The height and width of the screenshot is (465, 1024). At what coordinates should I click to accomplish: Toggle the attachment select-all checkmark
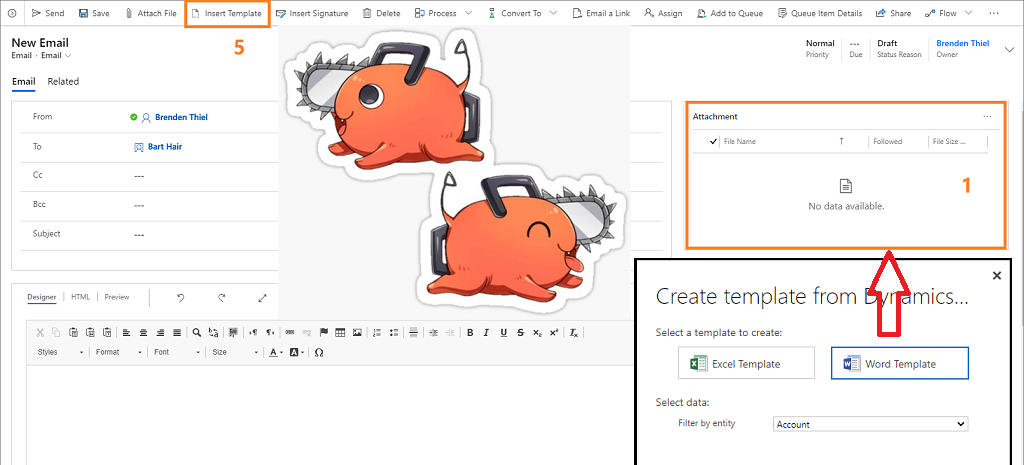pos(713,141)
